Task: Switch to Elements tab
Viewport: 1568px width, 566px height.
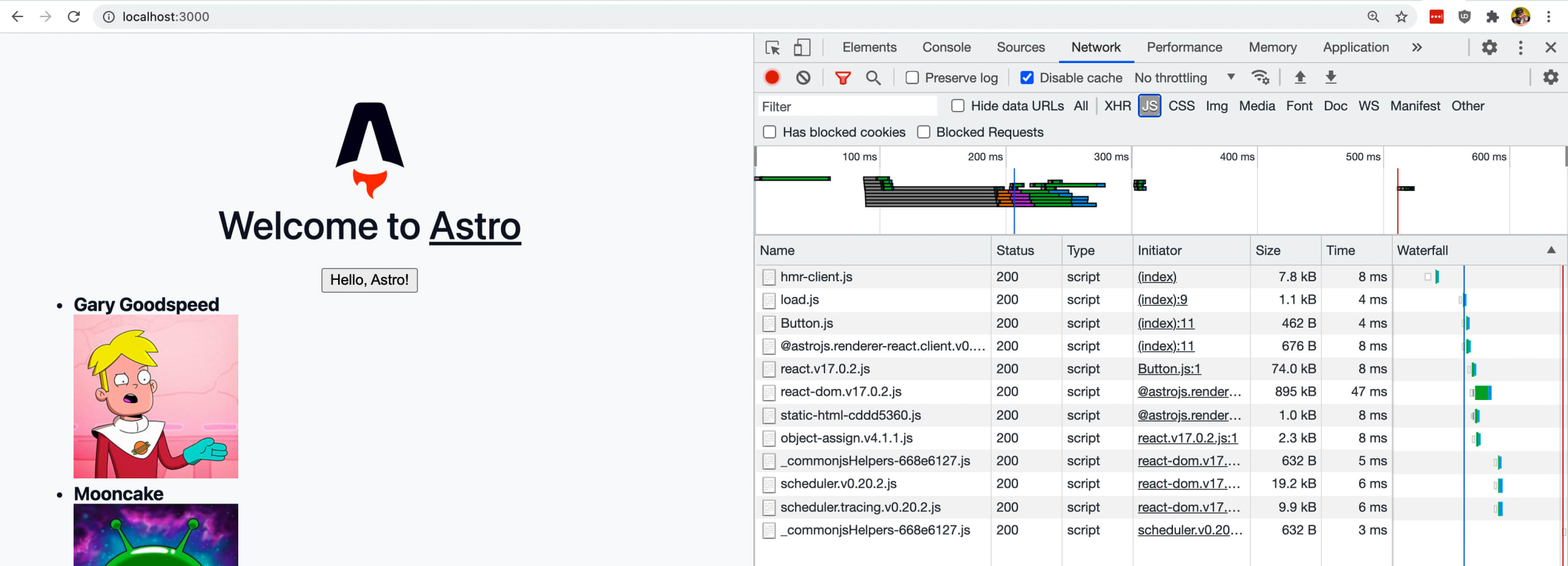Action: pos(869,47)
